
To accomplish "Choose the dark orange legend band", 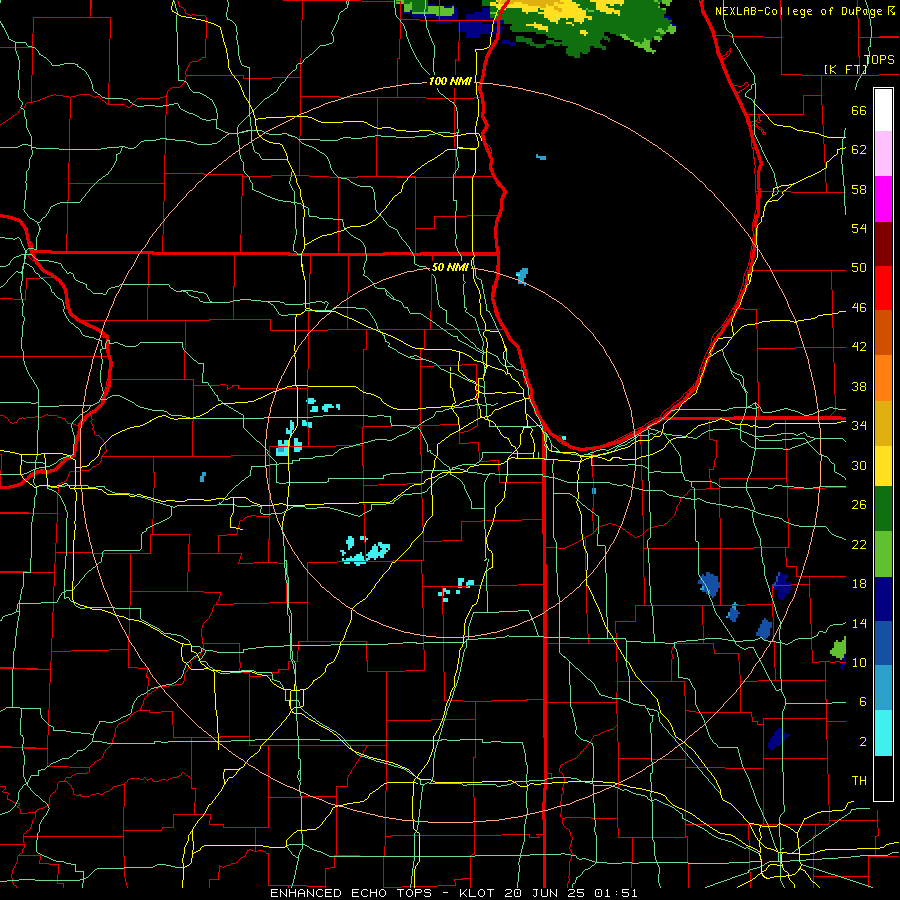I will [883, 333].
